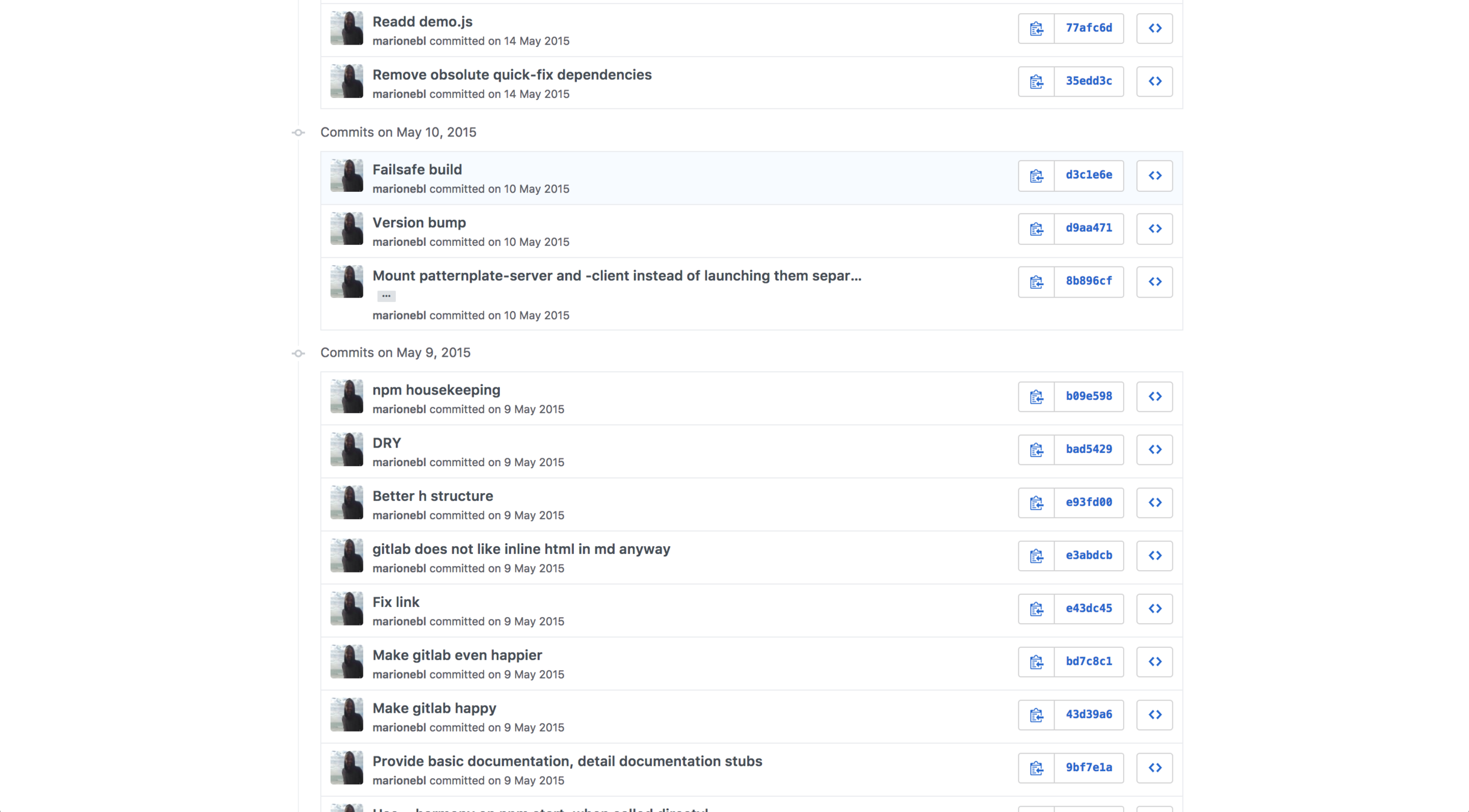
Task: Copy the SHA for Fix link commit
Action: tap(1036, 609)
